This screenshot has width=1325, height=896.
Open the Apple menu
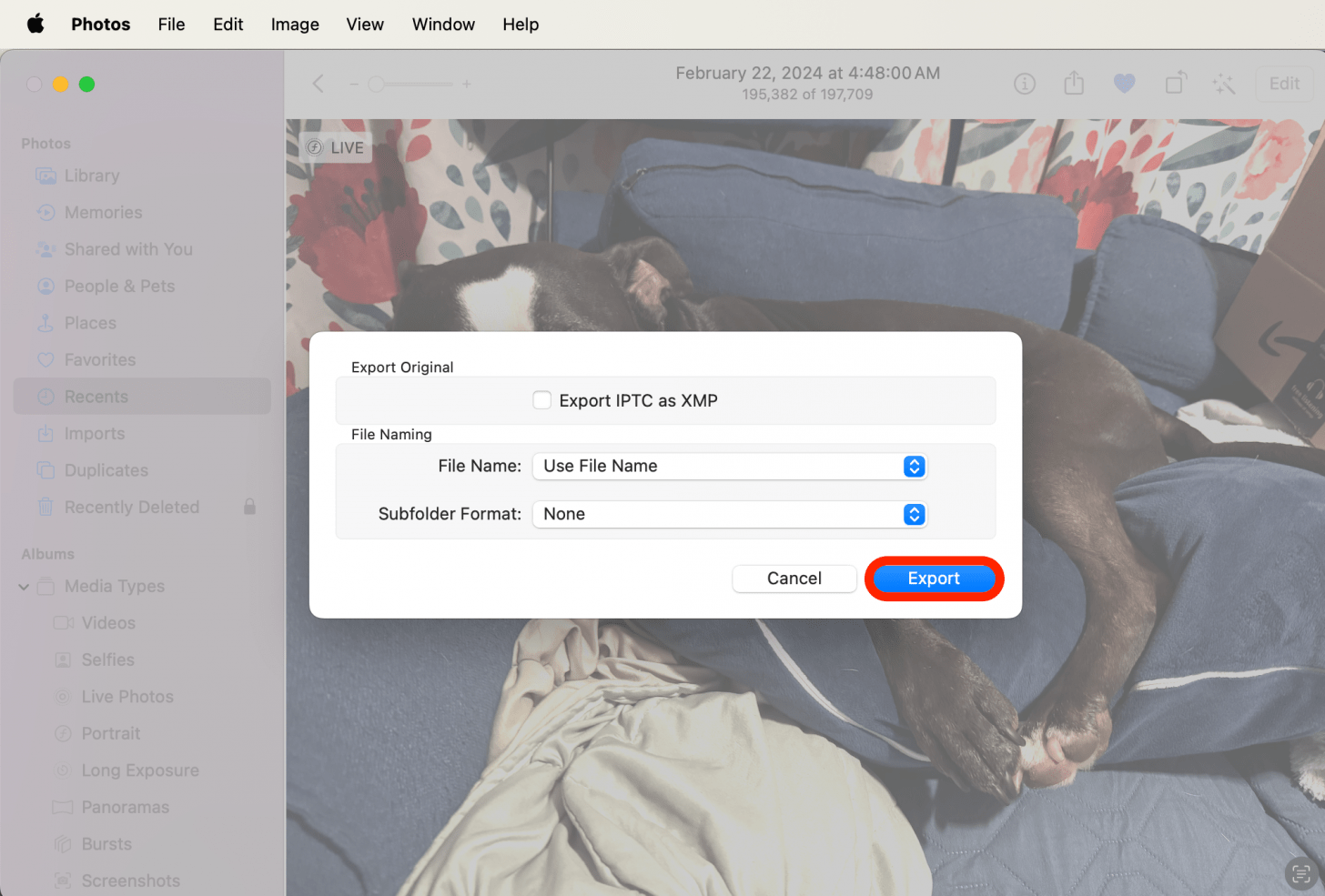(x=35, y=25)
